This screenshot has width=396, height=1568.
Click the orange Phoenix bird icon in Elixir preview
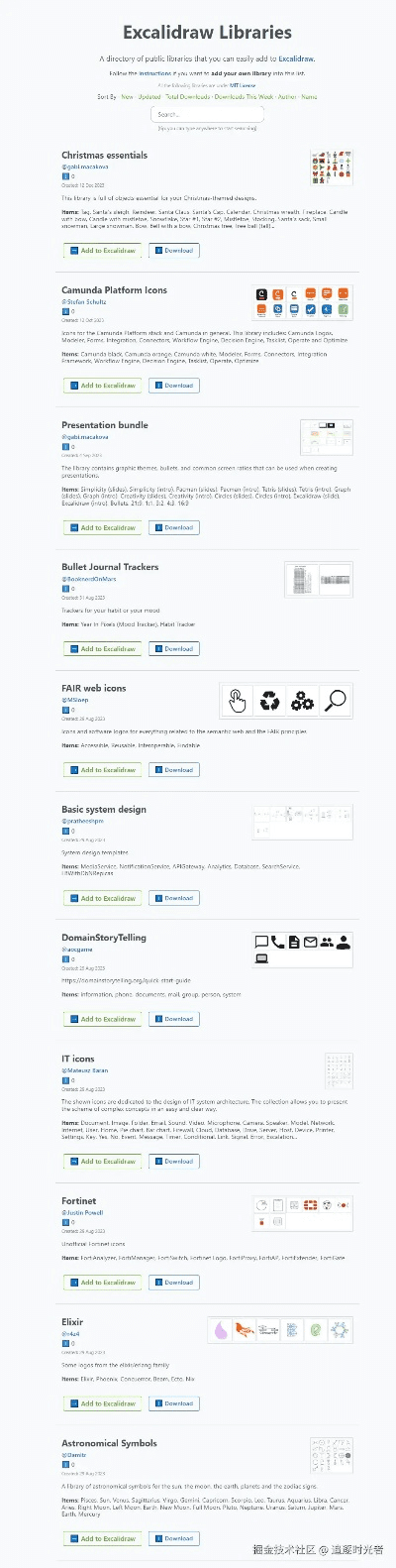(245, 1330)
